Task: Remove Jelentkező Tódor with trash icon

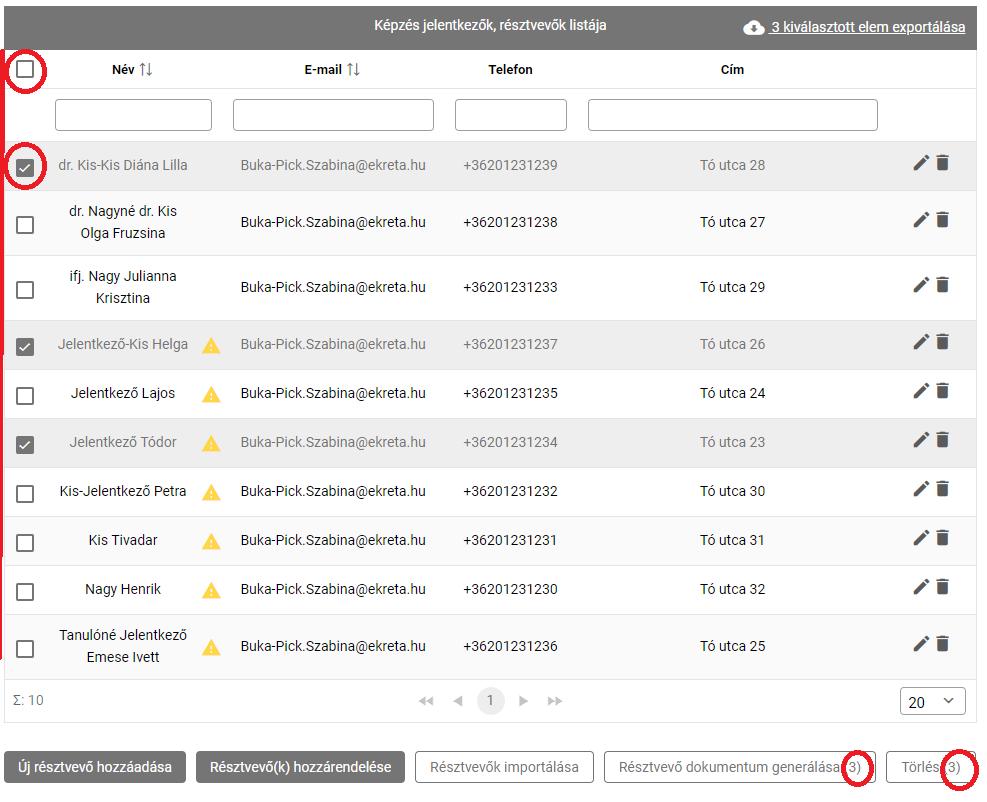Action: (942, 439)
